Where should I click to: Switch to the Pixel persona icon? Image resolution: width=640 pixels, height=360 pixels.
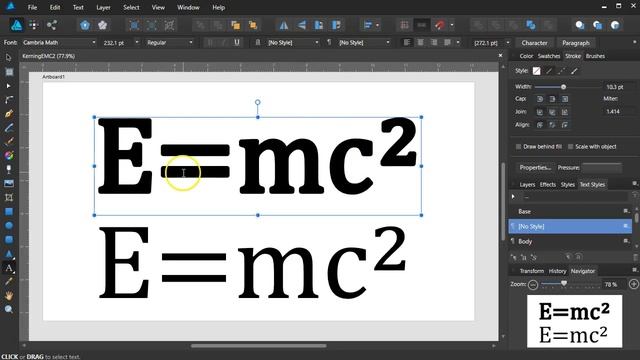34,25
